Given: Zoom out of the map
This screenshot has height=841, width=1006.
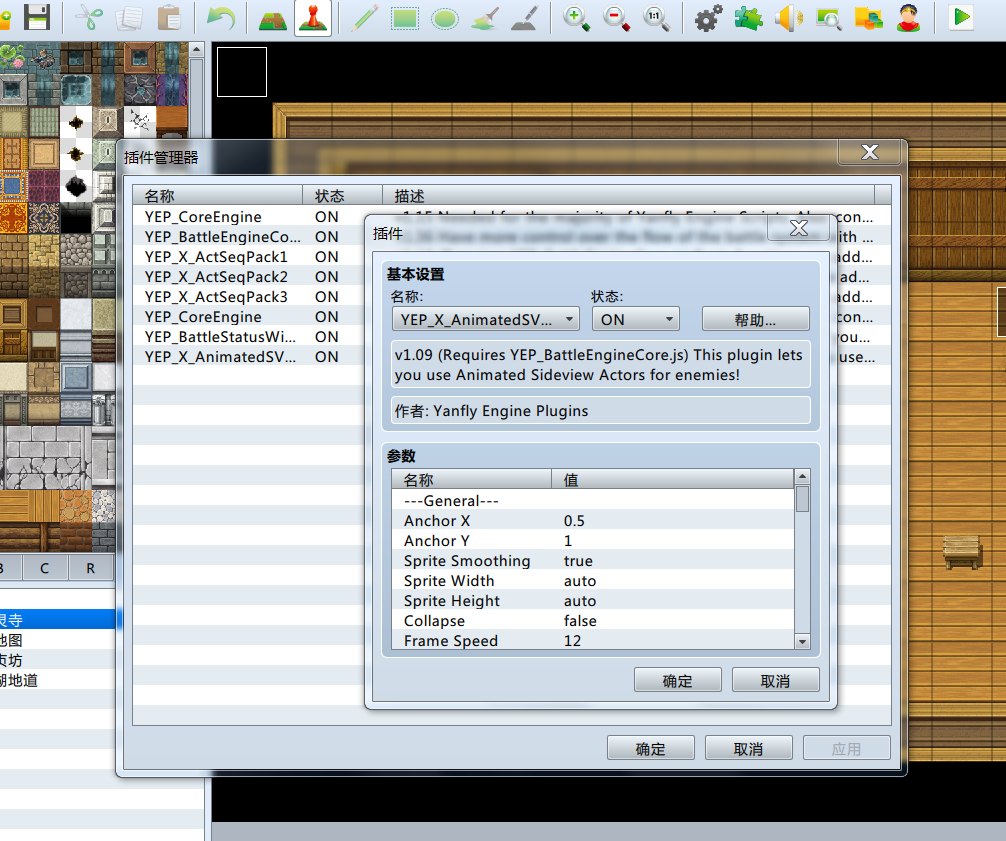Looking at the screenshot, I should coord(617,17).
